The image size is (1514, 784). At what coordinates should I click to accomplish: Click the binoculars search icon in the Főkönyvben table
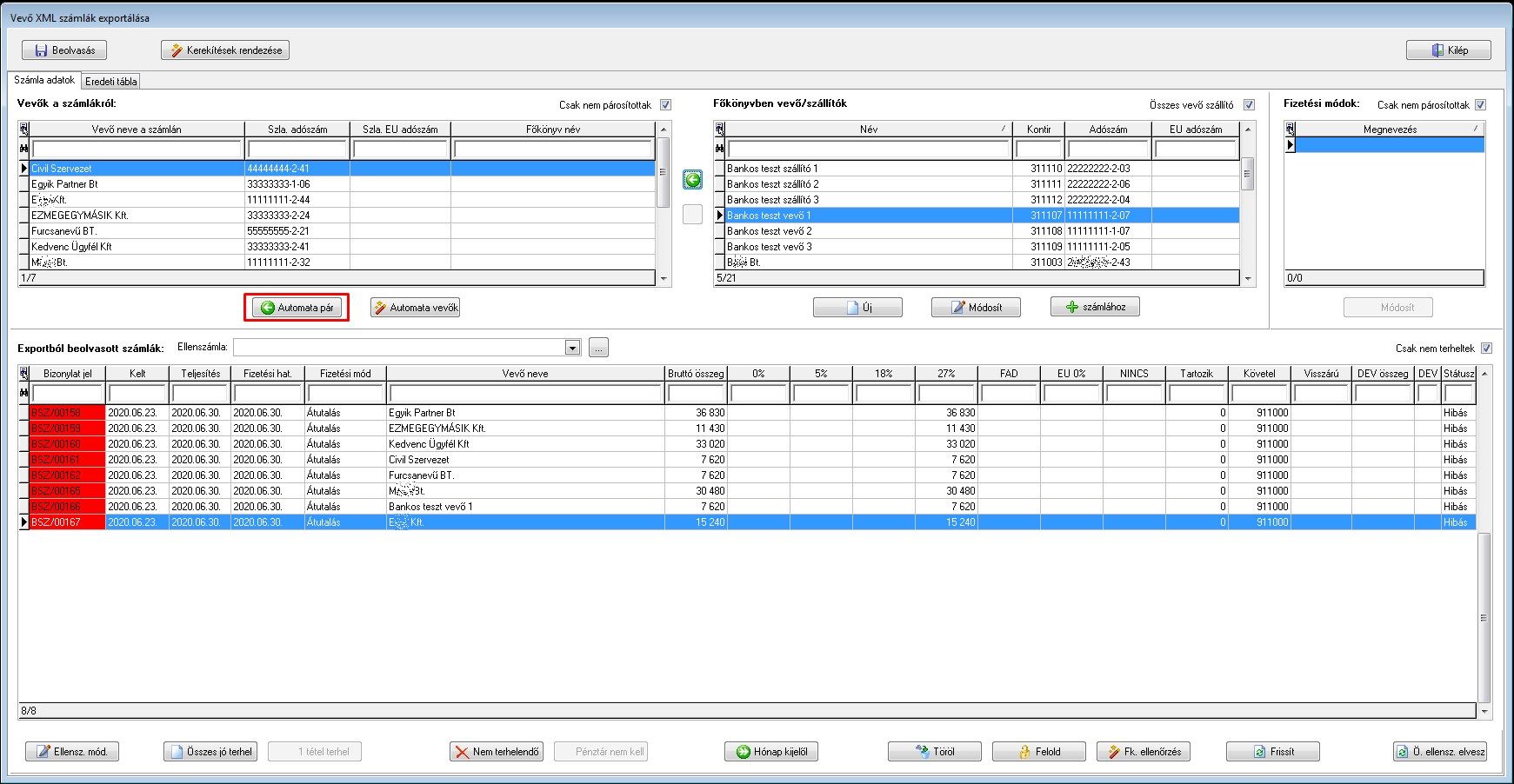(720, 149)
